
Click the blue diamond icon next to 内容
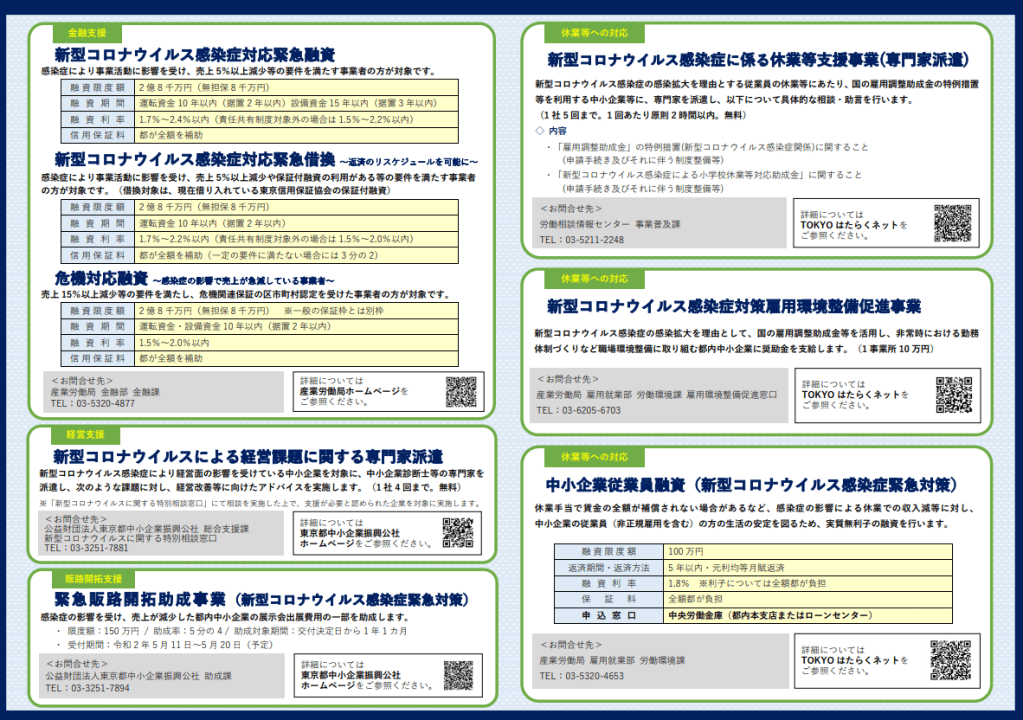[x=539, y=130]
